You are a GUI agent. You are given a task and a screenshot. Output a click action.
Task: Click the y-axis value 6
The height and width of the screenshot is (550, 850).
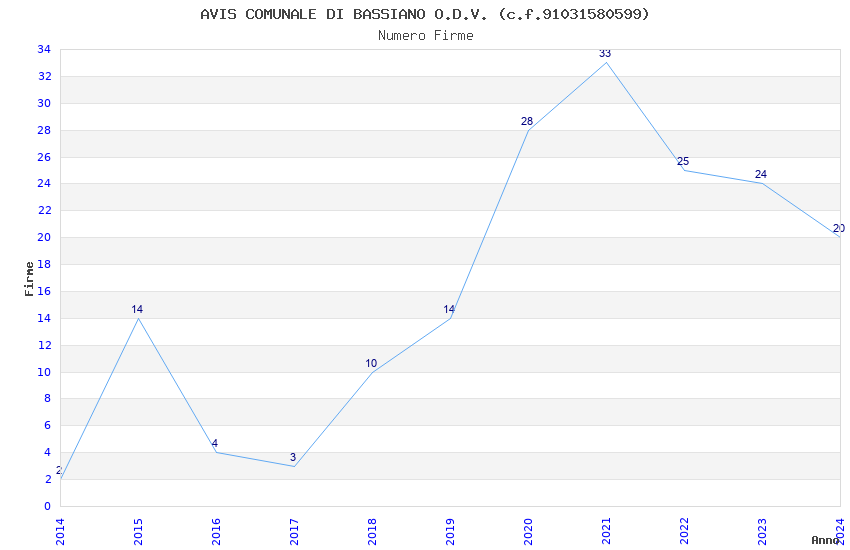point(47,425)
